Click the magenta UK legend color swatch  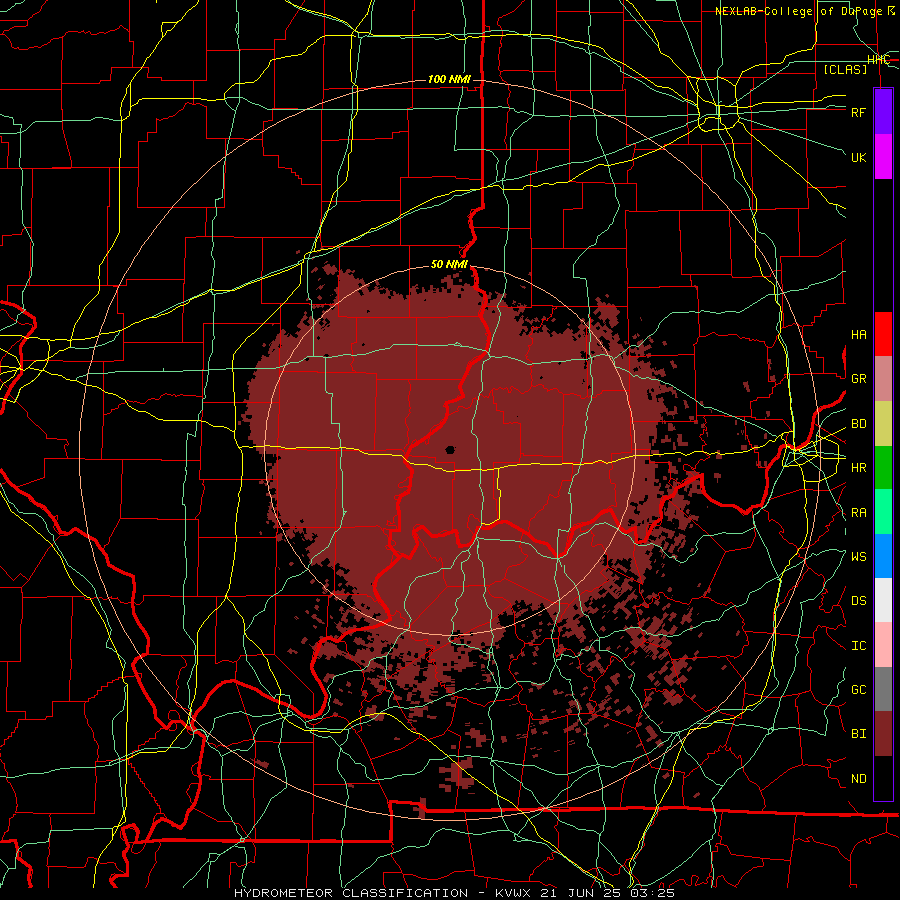click(883, 157)
